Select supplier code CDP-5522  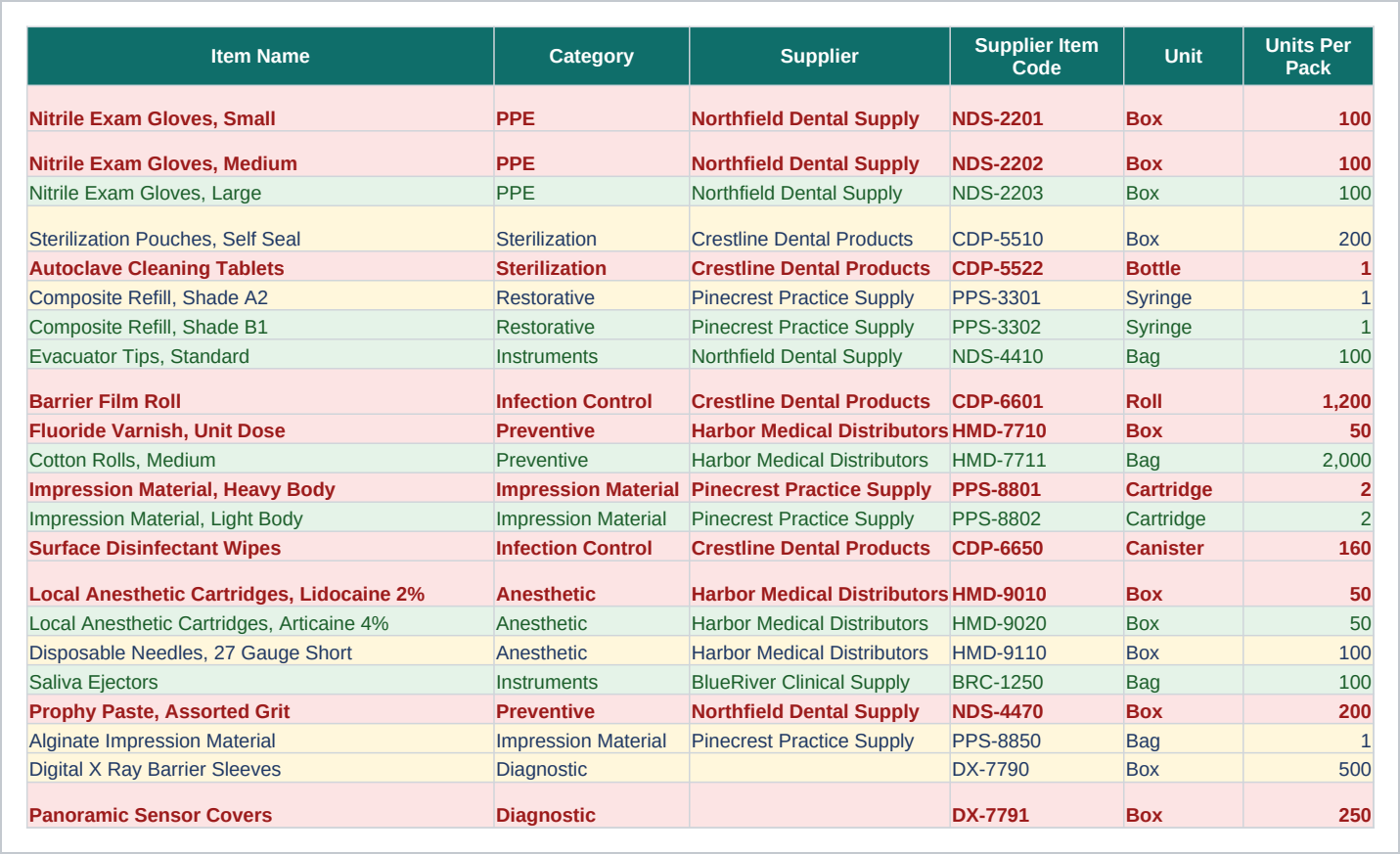tap(1037, 268)
